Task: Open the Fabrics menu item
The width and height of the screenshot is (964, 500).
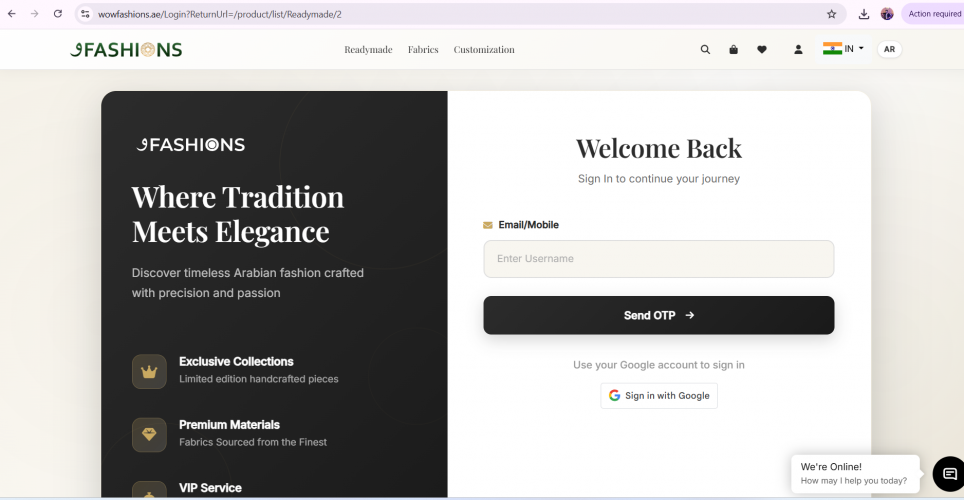Action: 423,50
